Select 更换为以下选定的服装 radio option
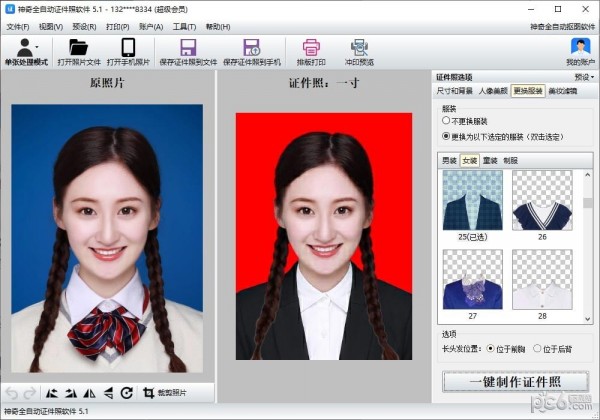This screenshot has height=420, width=600. (x=446, y=135)
